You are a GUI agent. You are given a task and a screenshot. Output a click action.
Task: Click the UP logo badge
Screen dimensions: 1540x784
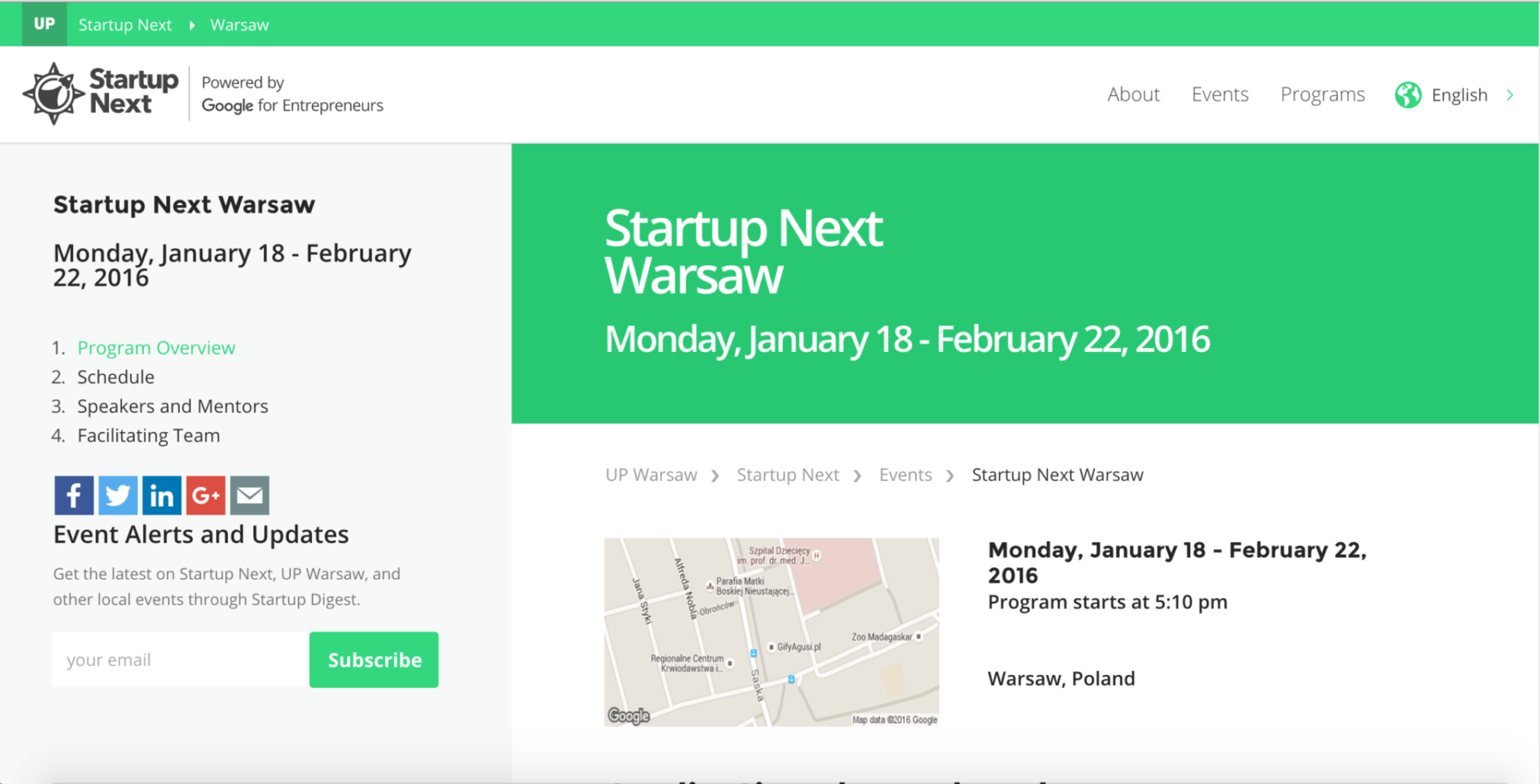[x=44, y=24]
